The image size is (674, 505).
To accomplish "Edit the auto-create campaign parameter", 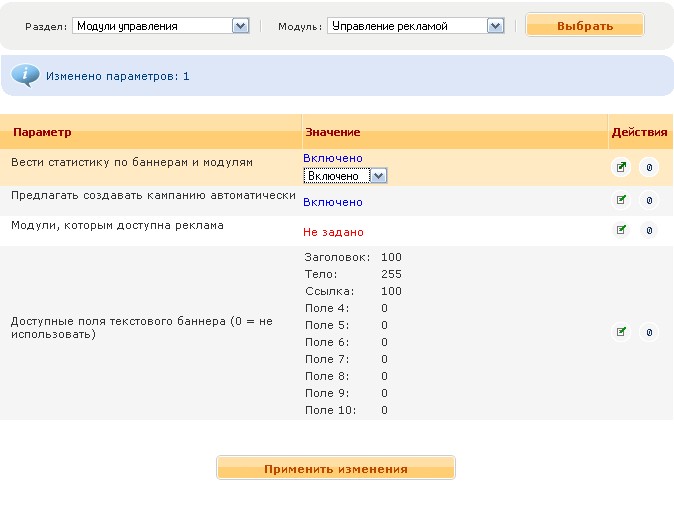I will point(621,200).
